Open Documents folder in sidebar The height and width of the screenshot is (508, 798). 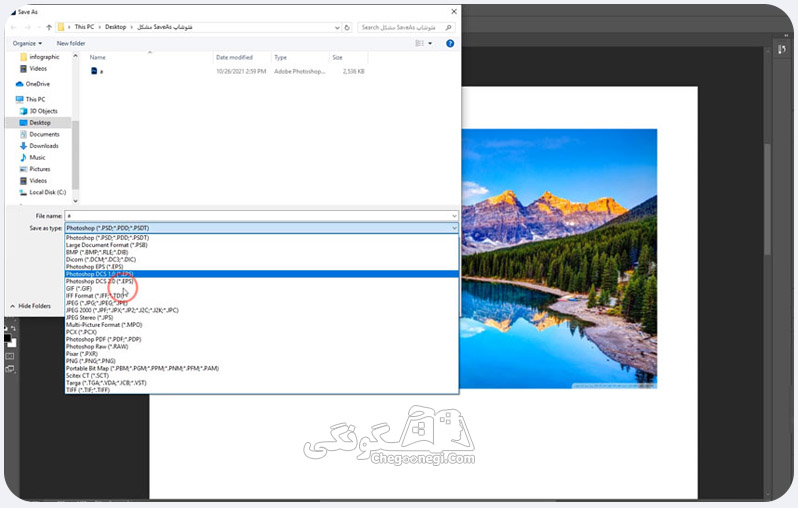[40, 134]
